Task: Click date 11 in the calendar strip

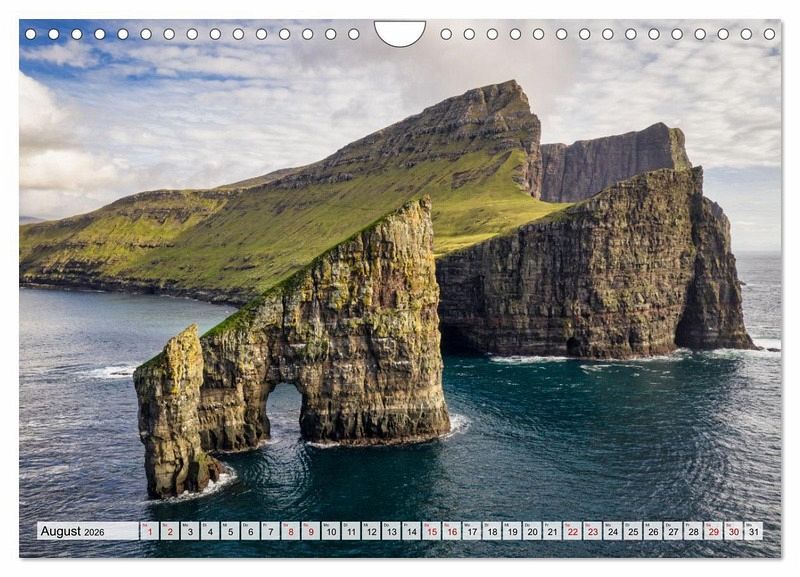Action: pyautogui.click(x=351, y=531)
